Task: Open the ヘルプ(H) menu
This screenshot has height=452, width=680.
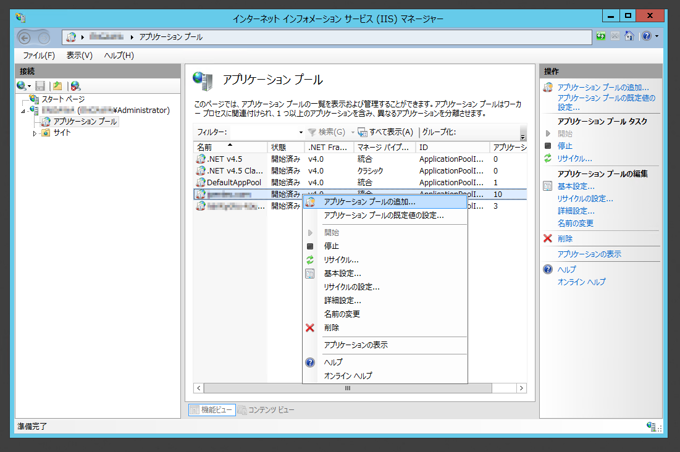Action: (x=119, y=56)
